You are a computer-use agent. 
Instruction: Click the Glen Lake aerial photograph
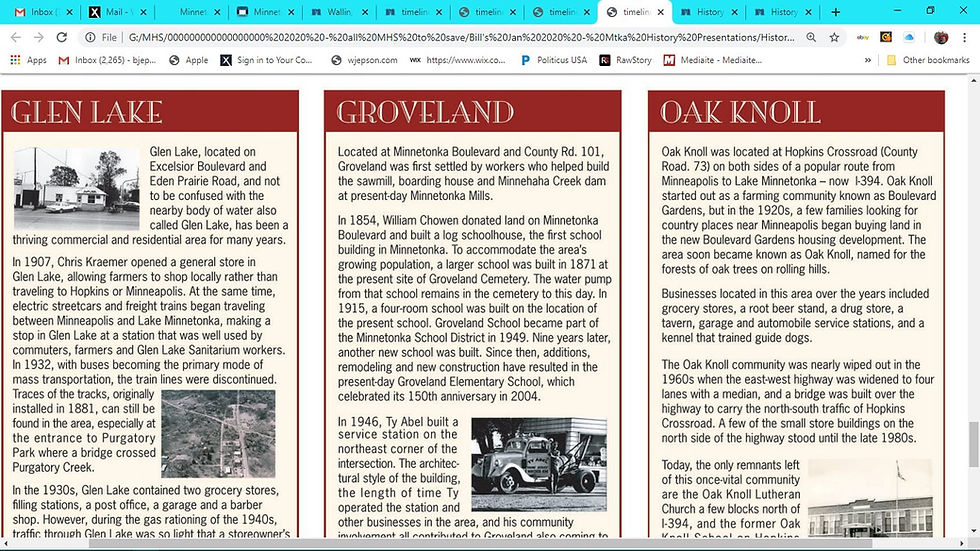coord(218,434)
